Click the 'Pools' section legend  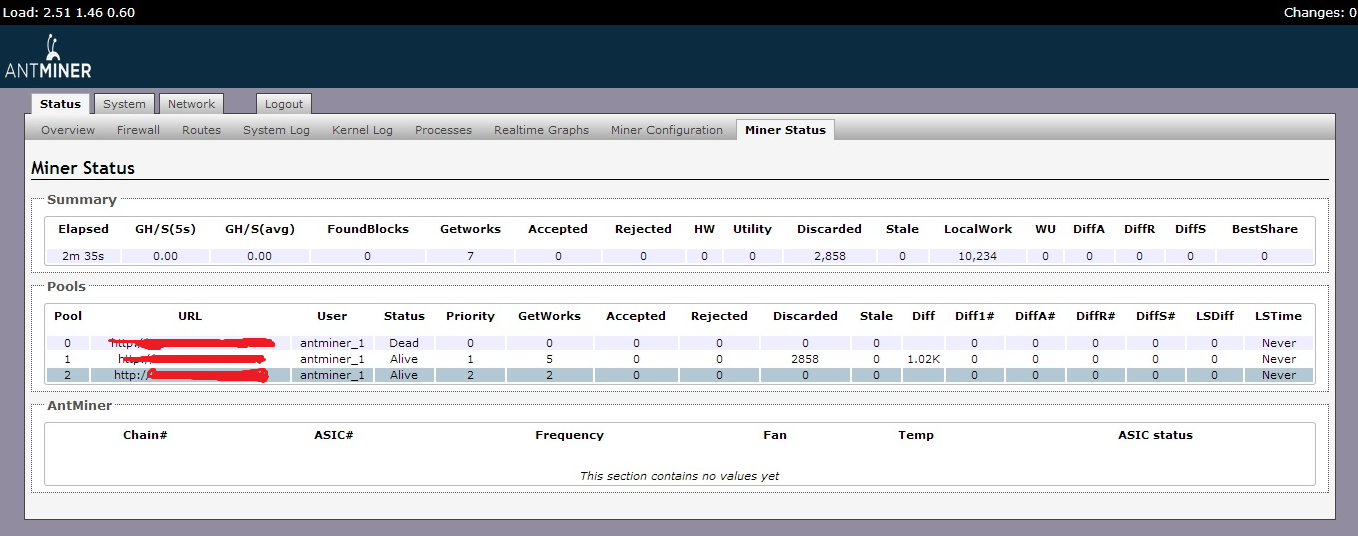pyautogui.click(x=67, y=286)
